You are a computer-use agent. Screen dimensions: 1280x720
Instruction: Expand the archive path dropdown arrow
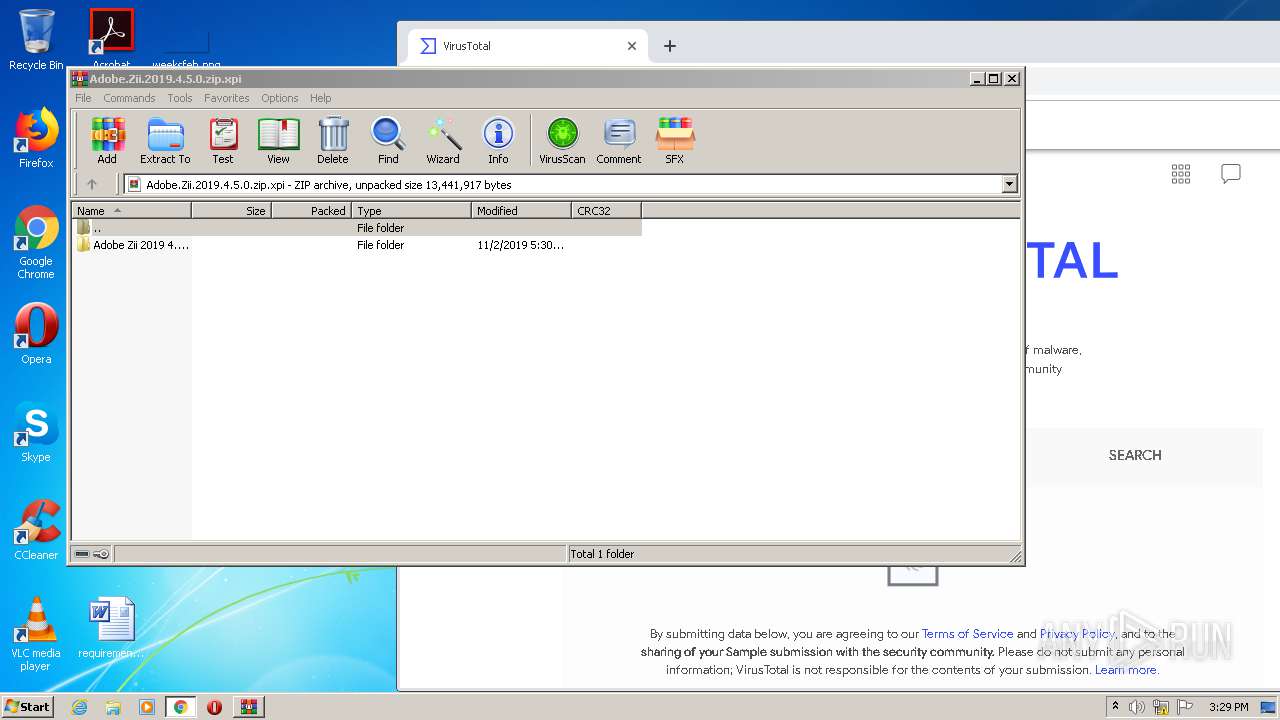point(1009,184)
